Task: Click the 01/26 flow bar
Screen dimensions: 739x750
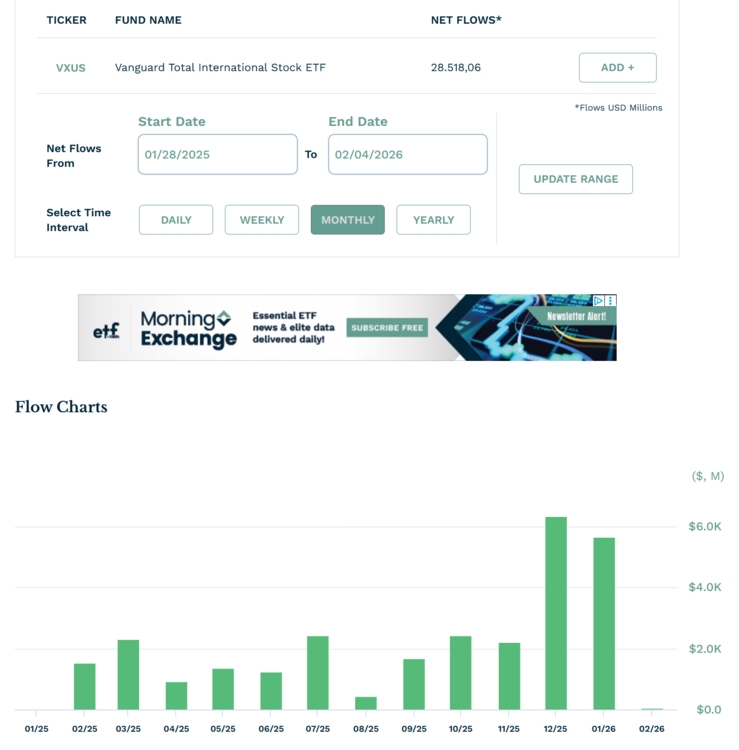Action: 604,624
